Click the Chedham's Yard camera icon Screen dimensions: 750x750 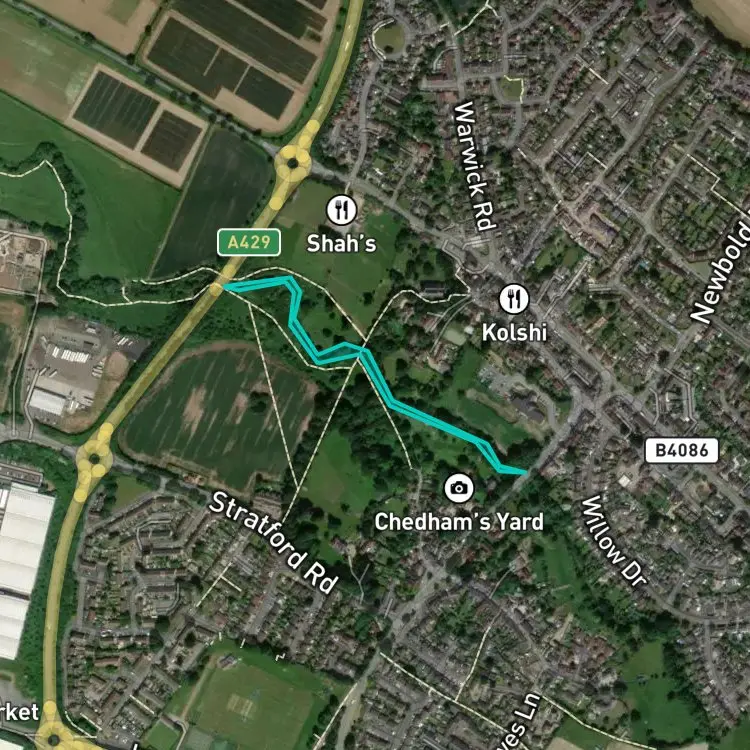(459, 488)
